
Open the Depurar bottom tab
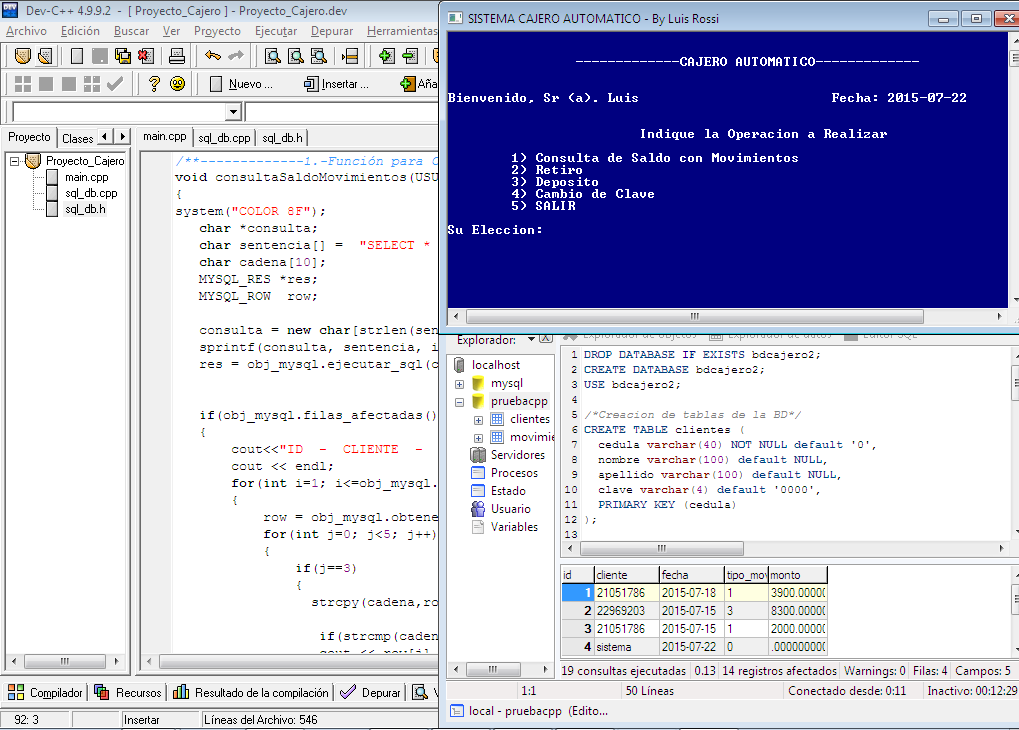click(x=370, y=692)
